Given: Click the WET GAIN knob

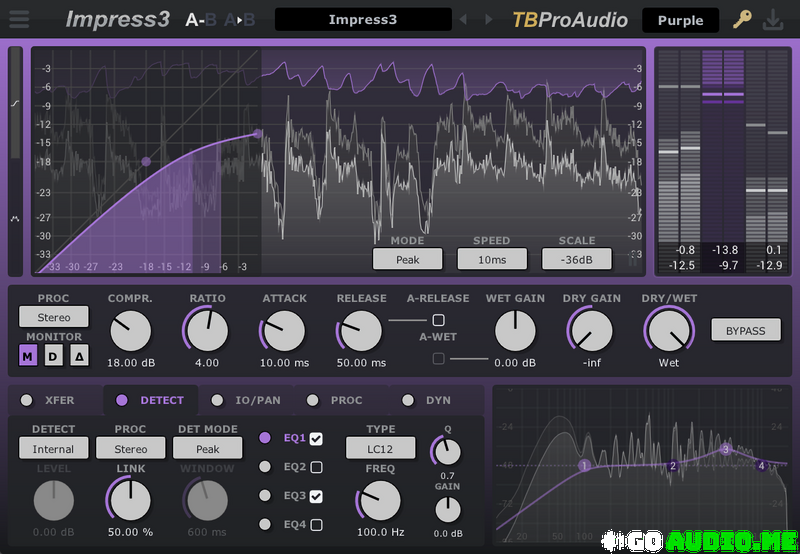Looking at the screenshot, I should (515, 331).
